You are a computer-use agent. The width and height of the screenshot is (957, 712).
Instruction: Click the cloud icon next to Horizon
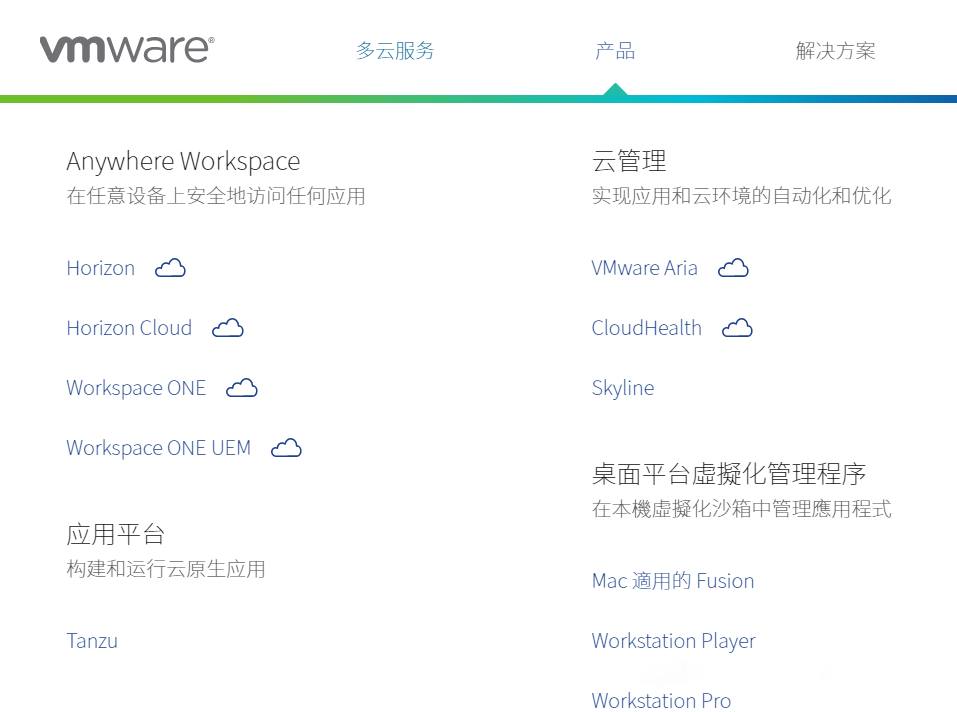click(169, 268)
